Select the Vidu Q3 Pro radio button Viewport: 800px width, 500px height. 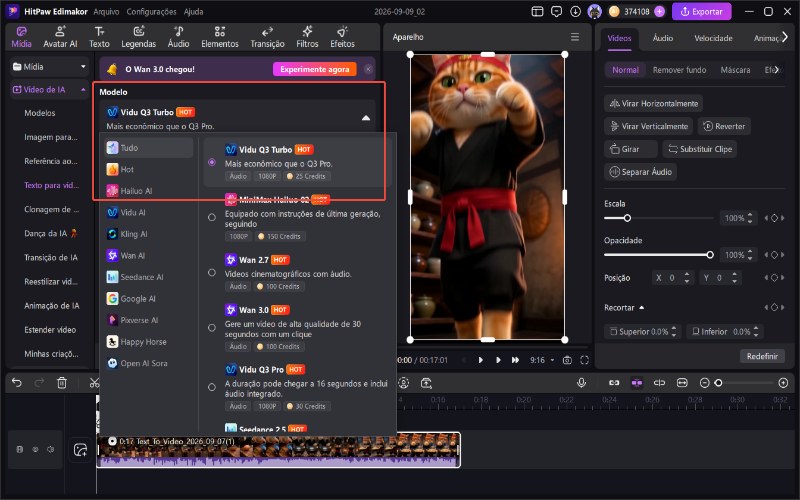click(x=212, y=387)
